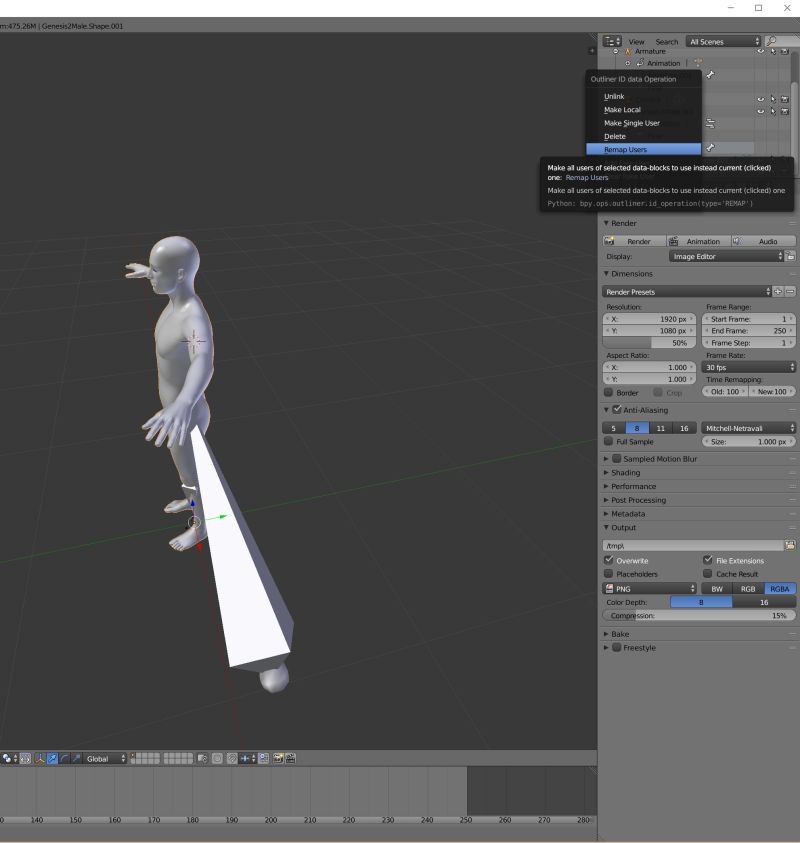
Task: Open the outliner View menu
Action: coord(637,41)
